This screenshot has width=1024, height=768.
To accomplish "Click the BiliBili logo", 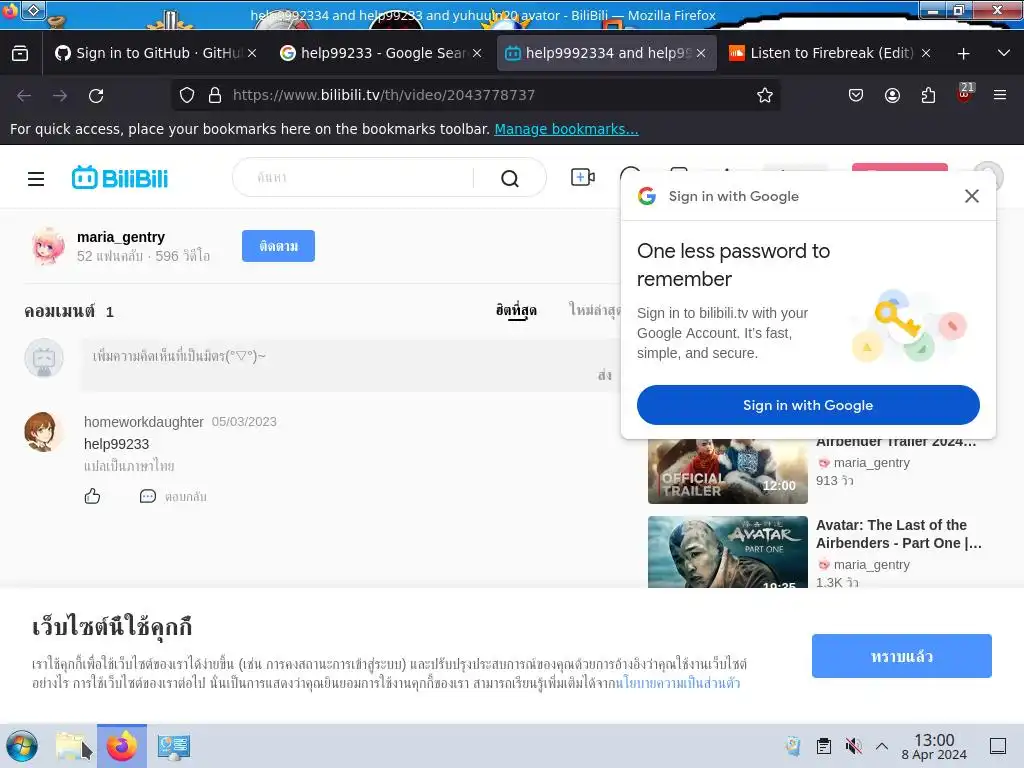I will (x=120, y=178).
